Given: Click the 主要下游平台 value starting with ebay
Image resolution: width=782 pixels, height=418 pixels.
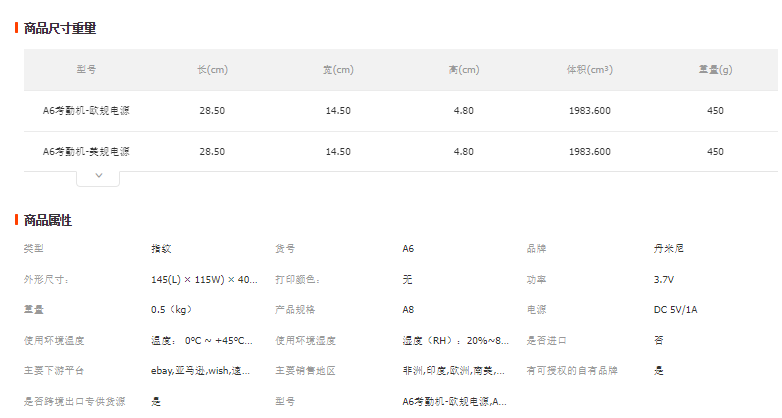Looking at the screenshot, I should click(201, 371).
